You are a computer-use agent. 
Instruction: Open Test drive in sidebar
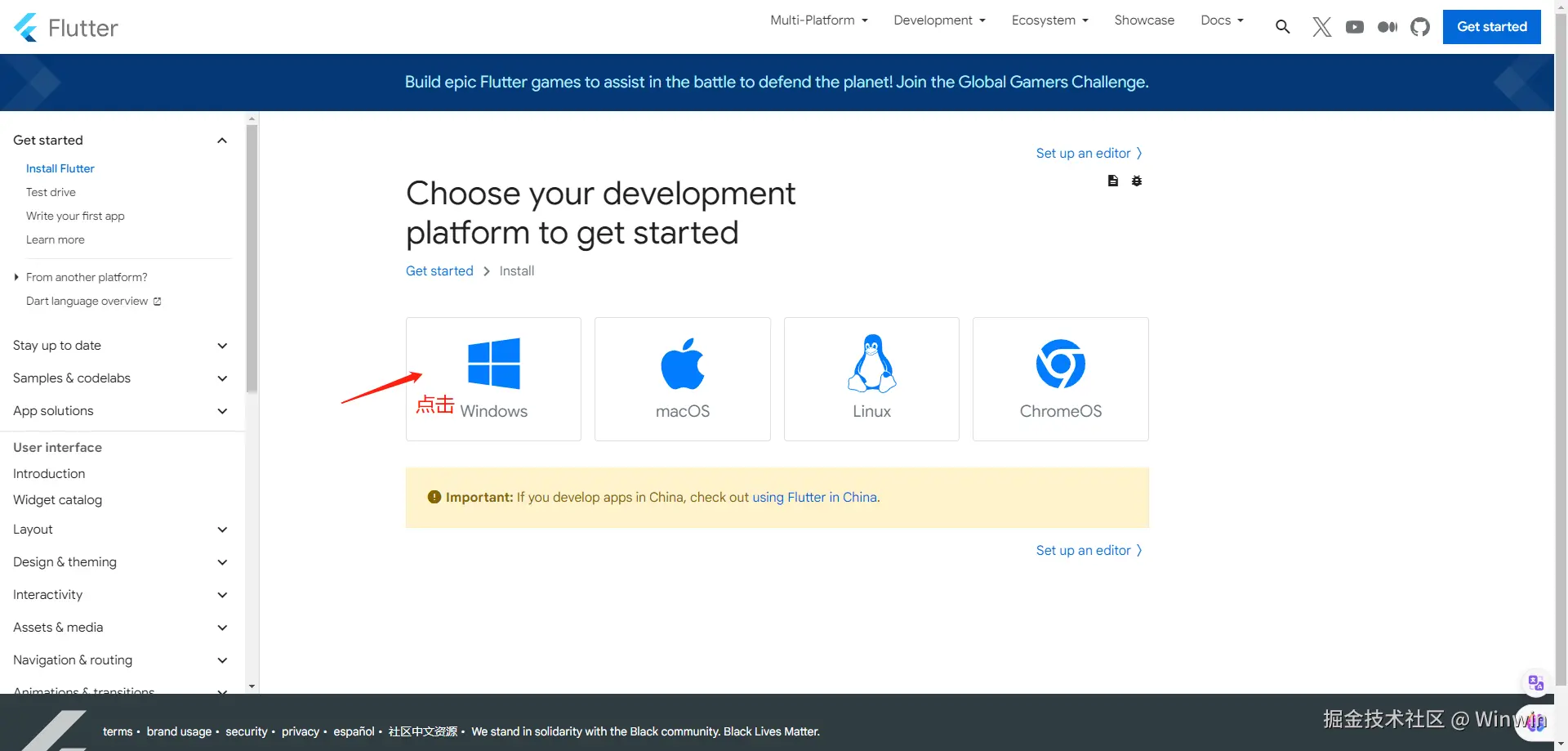click(51, 192)
